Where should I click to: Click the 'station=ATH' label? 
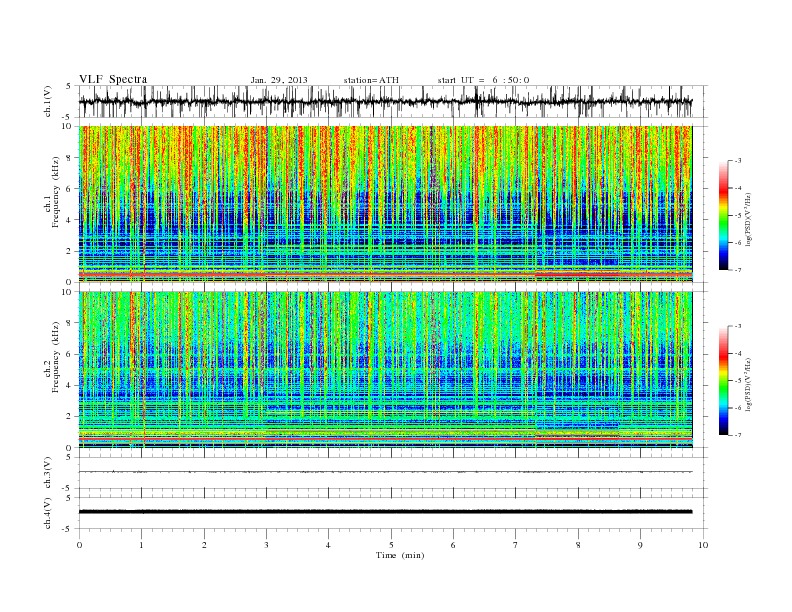371,80
